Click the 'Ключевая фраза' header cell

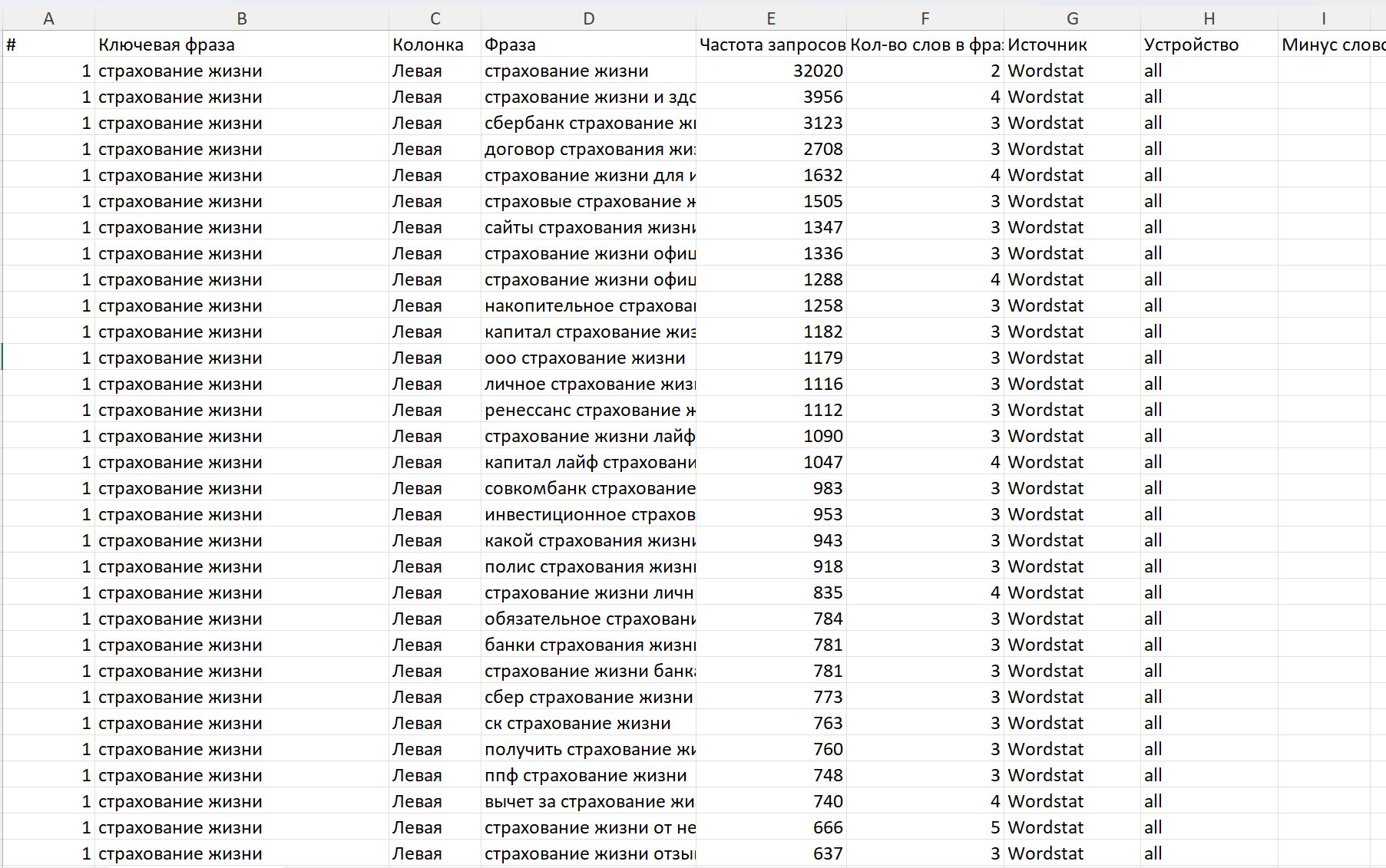(x=242, y=45)
